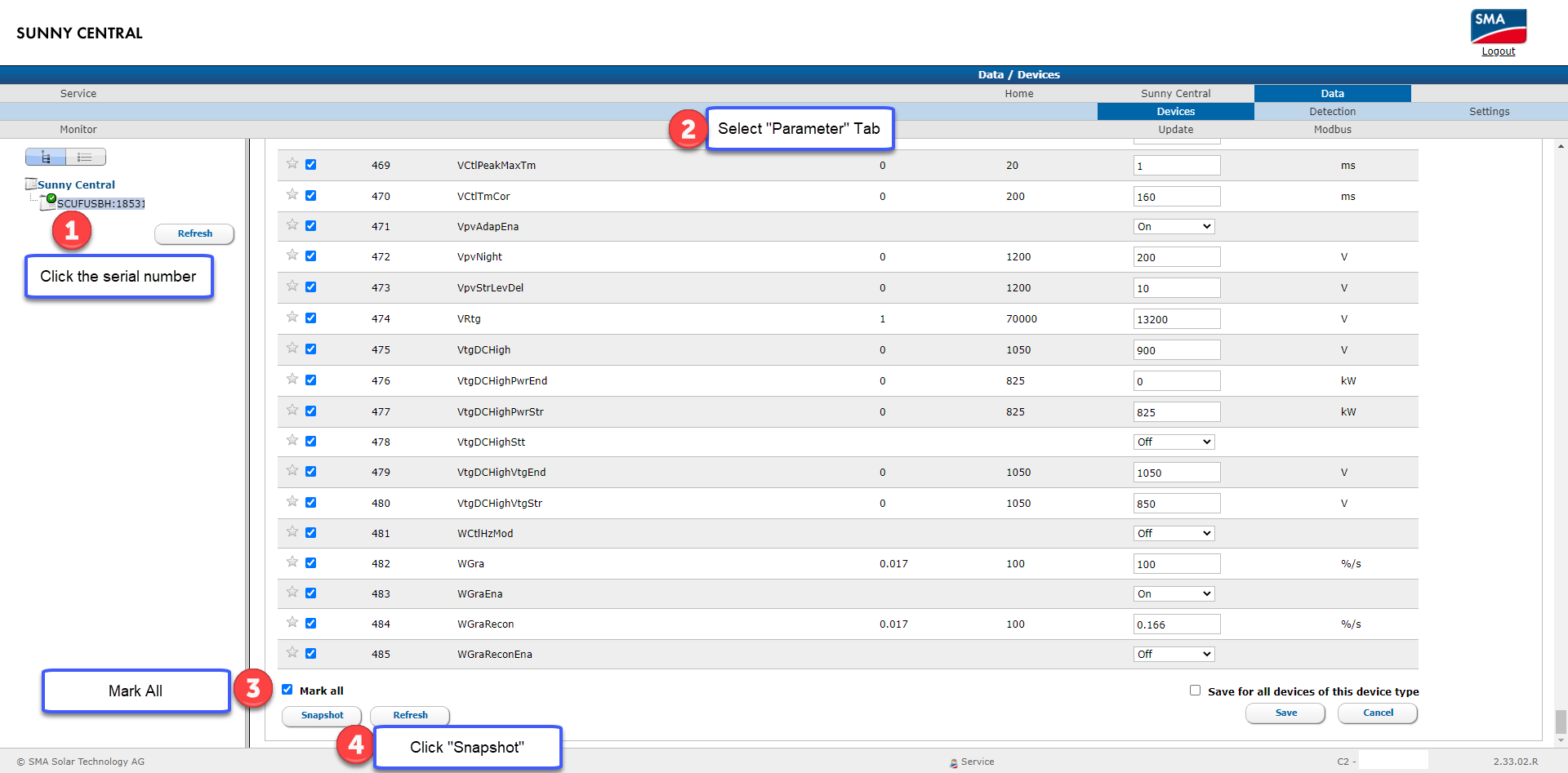The width and height of the screenshot is (1568, 773).
Task: Star parameter 476 VtgDCHighPwrEnd
Action: point(292,379)
